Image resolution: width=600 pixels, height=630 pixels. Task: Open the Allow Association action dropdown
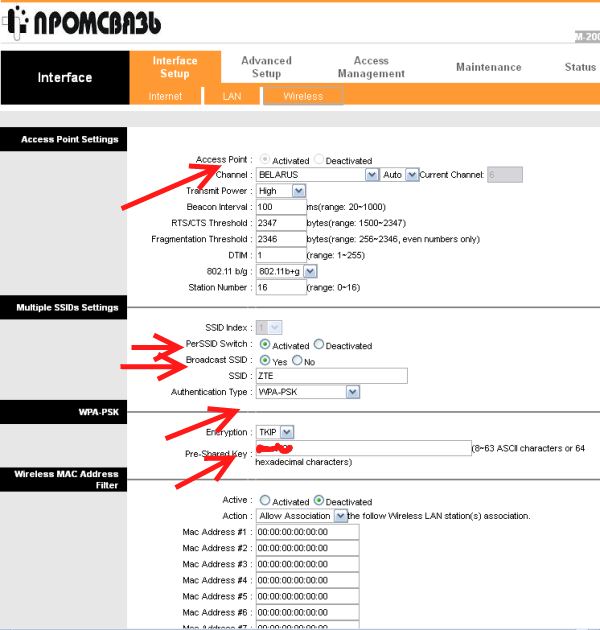(301, 516)
